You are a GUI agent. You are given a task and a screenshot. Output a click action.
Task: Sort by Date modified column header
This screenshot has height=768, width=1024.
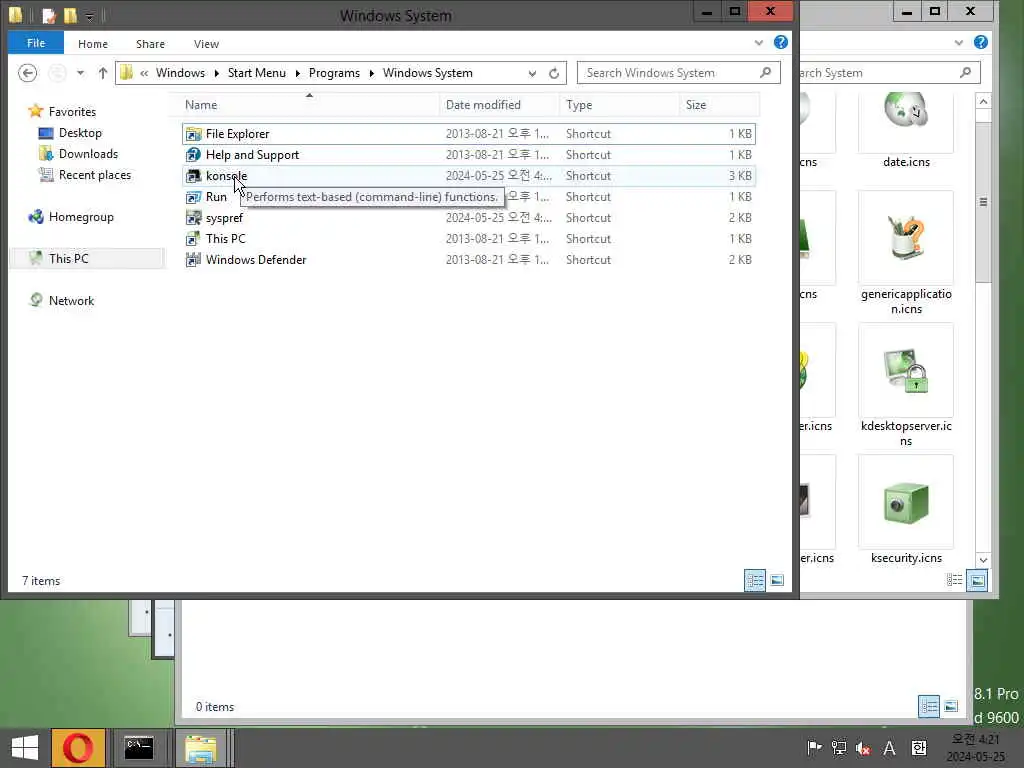(x=499, y=104)
